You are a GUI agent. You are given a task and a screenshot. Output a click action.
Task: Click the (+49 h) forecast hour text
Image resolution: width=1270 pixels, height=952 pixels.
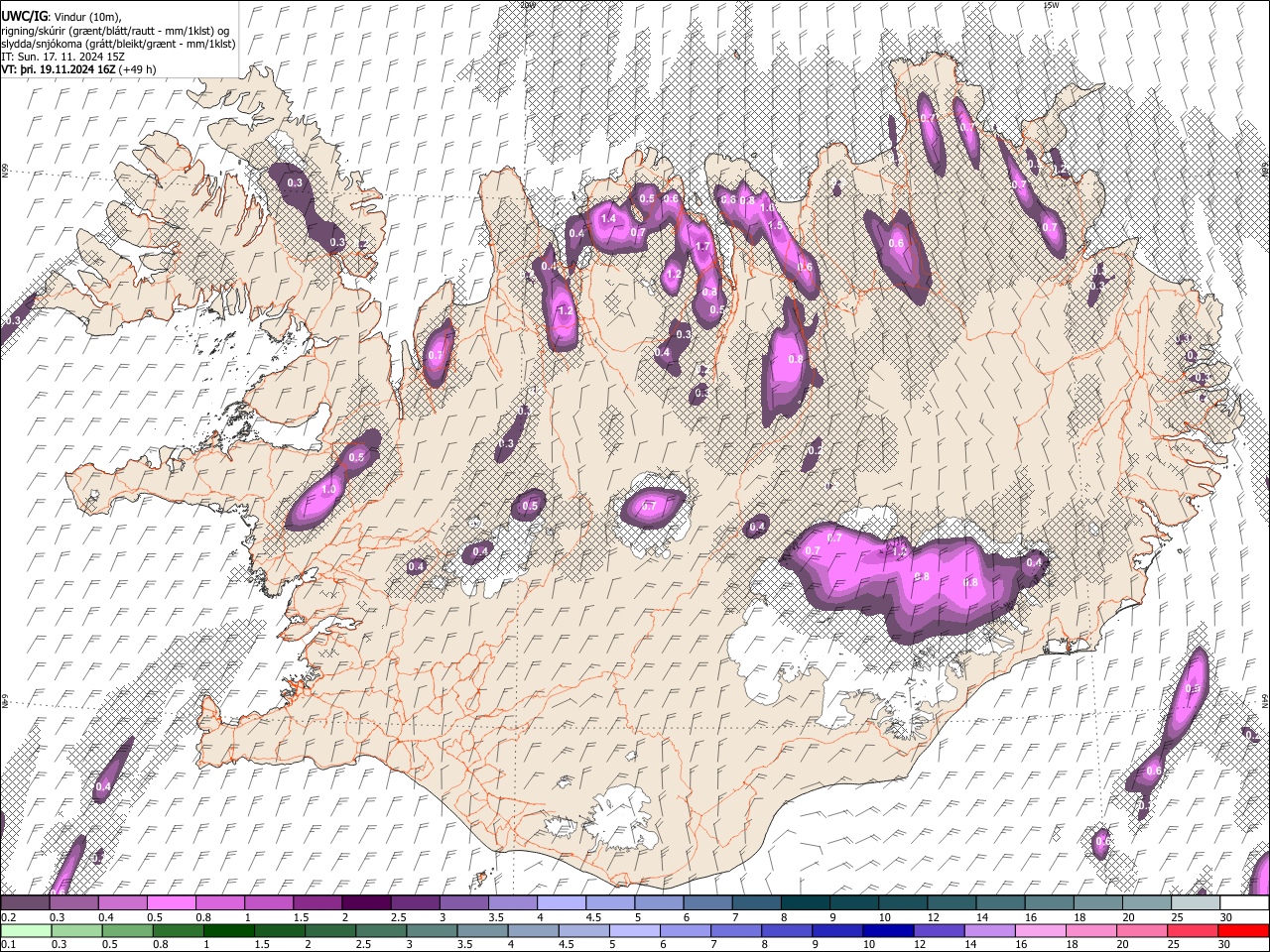137,69
